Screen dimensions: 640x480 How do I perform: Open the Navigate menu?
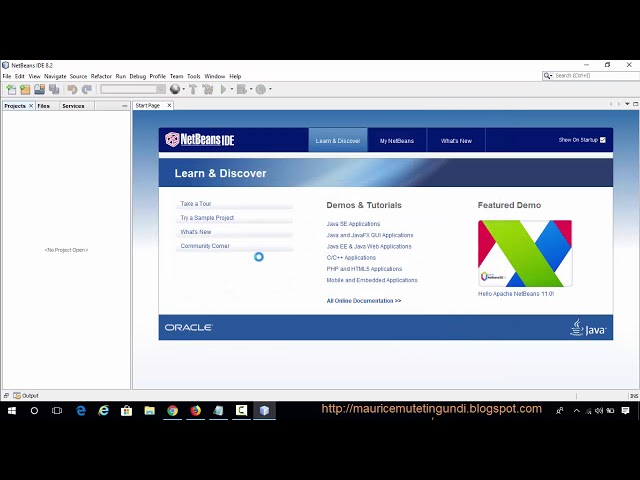pyautogui.click(x=55, y=76)
